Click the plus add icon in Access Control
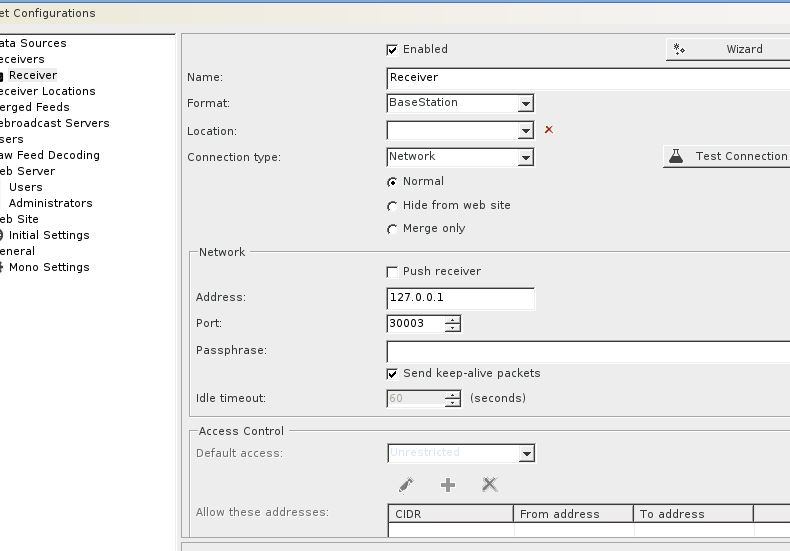This screenshot has height=551, width=790. pyautogui.click(x=447, y=485)
